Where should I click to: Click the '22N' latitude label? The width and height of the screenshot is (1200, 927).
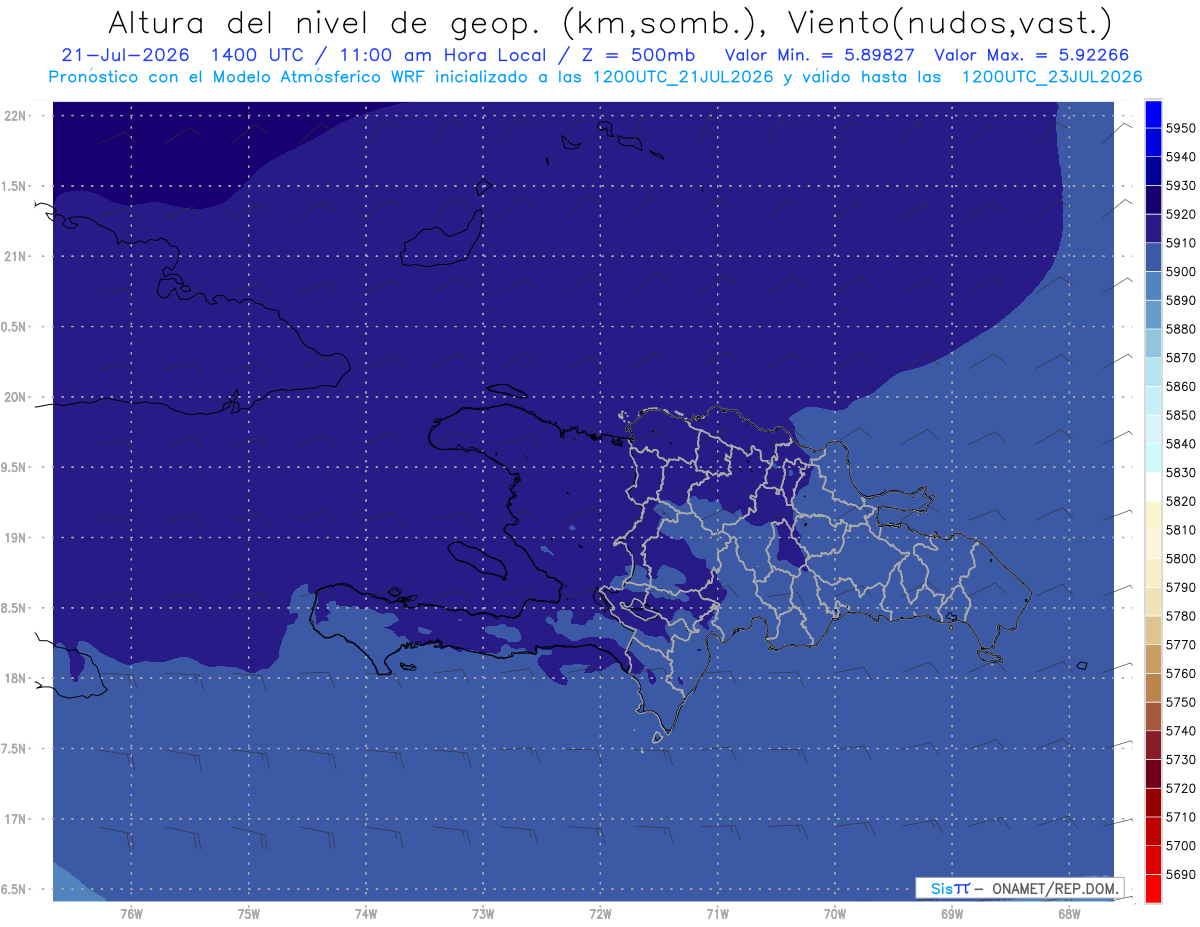click(15, 115)
